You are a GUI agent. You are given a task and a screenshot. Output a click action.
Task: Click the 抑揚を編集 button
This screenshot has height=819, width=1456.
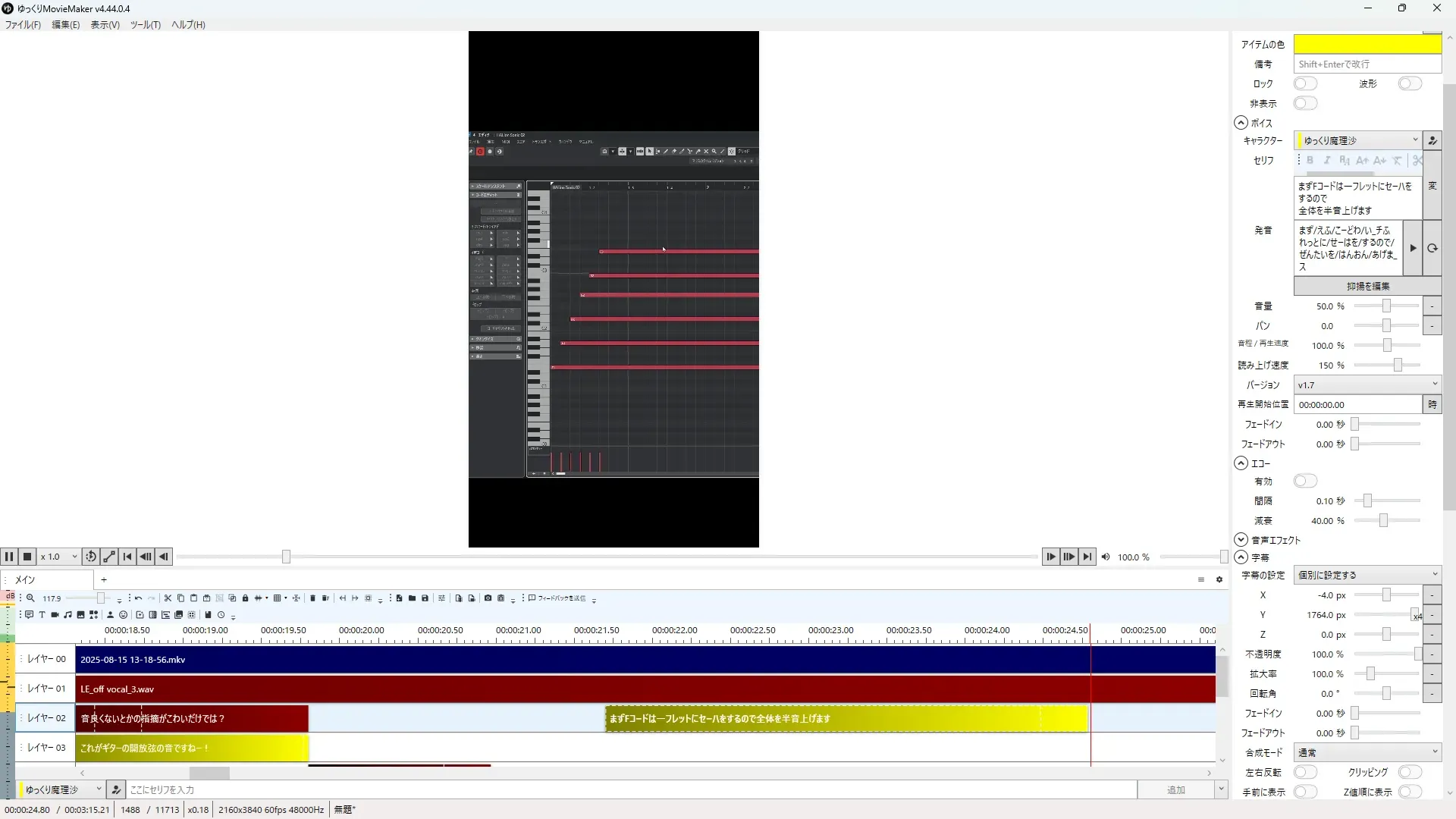click(x=1367, y=286)
